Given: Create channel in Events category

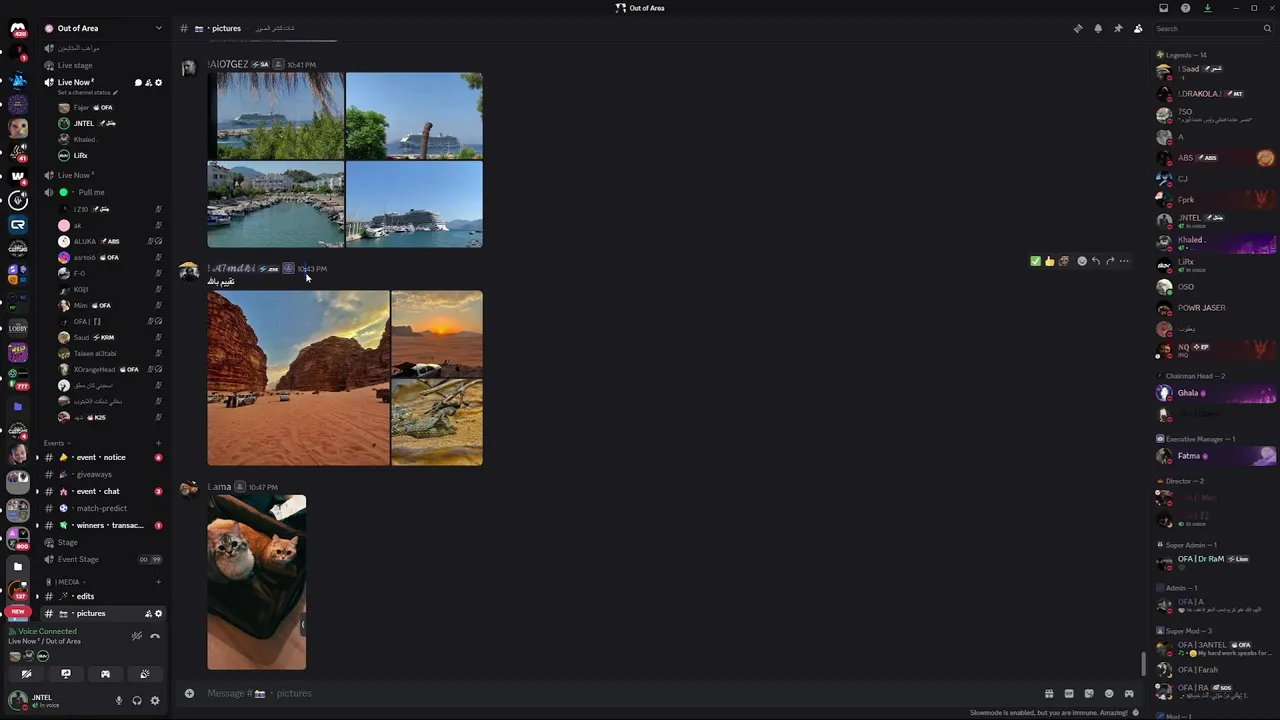Looking at the screenshot, I should [158, 443].
